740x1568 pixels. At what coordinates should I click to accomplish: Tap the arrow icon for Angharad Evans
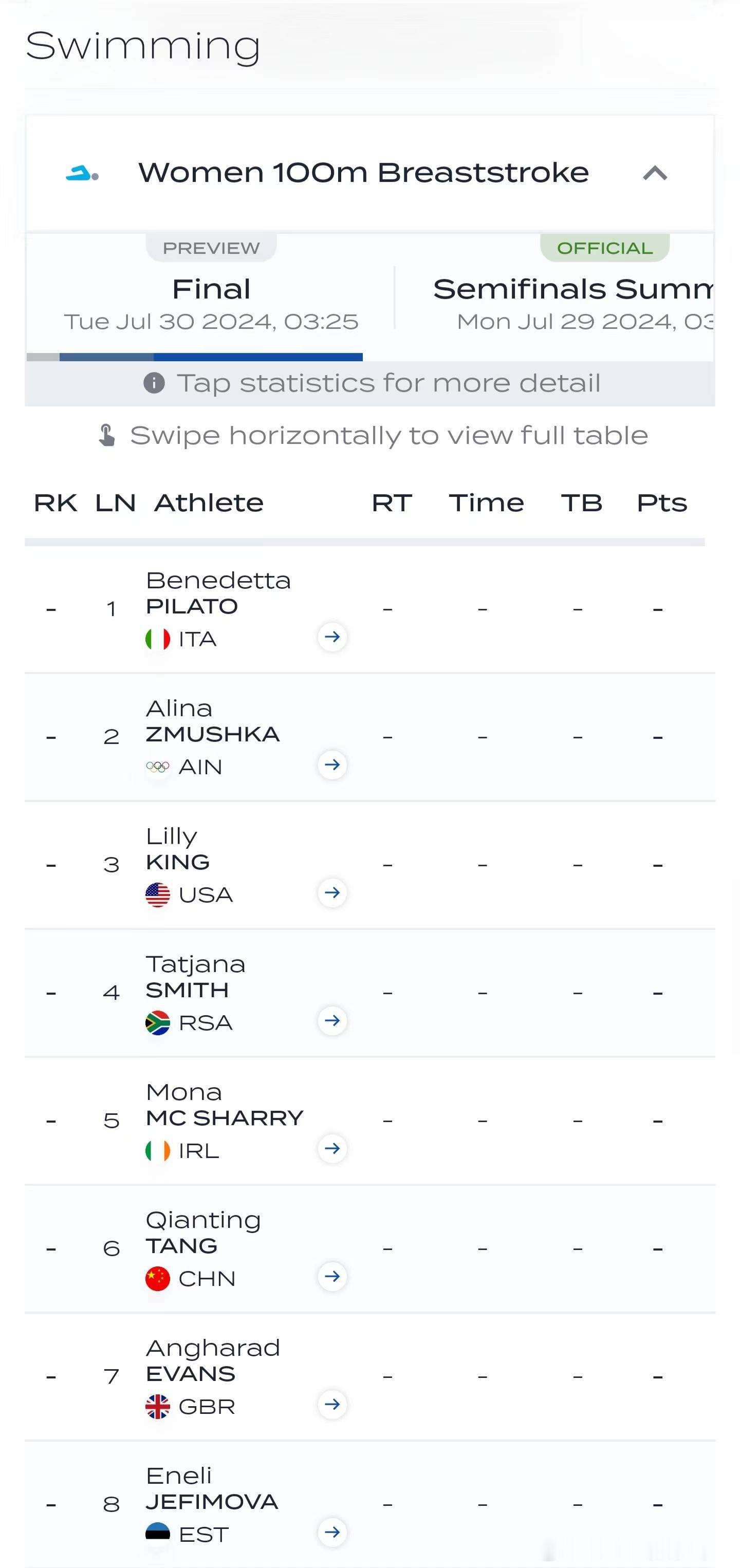332,1404
